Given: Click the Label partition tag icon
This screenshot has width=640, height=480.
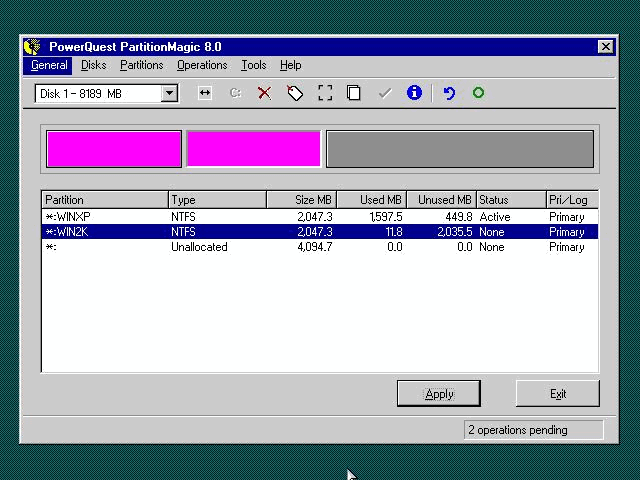Looking at the screenshot, I should click(x=295, y=93).
